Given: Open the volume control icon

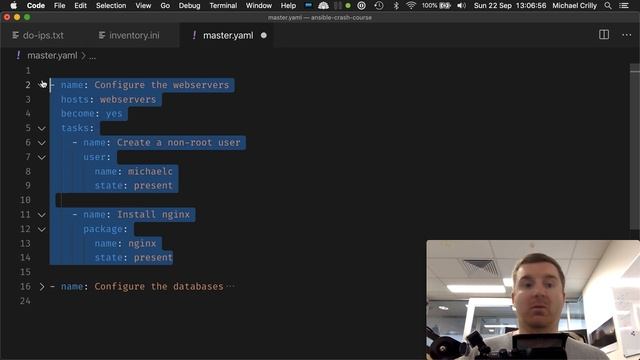Looking at the screenshot, I should 461,5.
